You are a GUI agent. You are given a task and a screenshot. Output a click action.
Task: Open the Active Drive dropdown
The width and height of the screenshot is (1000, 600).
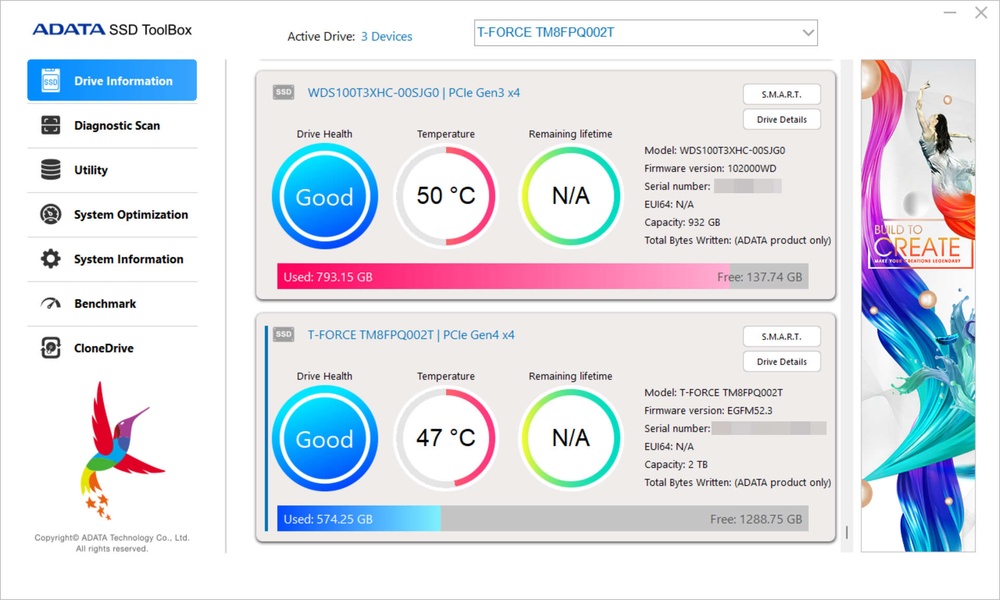pos(807,33)
